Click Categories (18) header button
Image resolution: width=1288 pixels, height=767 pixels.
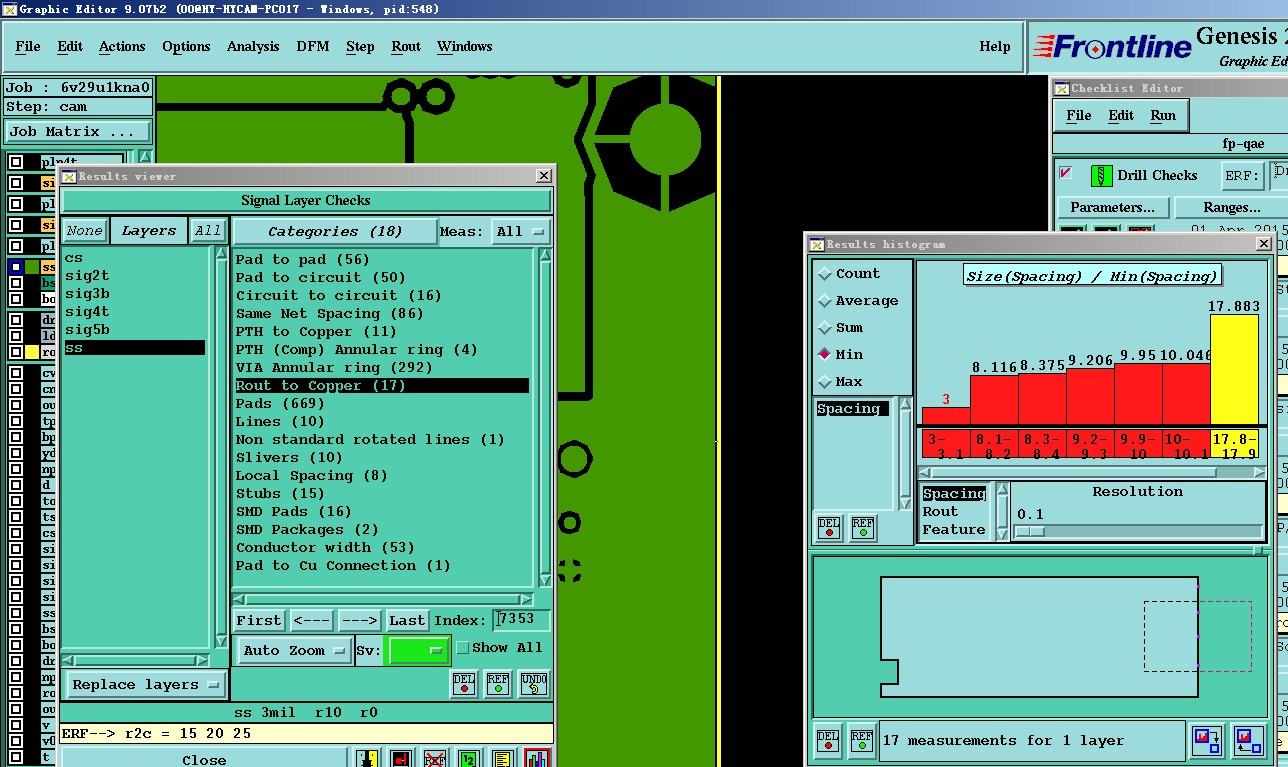pyautogui.click(x=335, y=231)
